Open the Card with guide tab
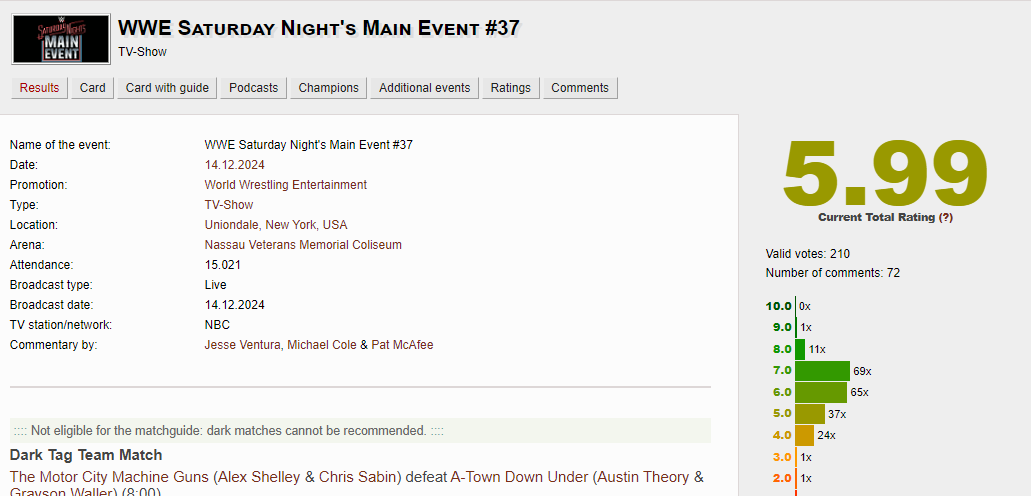 (x=167, y=88)
